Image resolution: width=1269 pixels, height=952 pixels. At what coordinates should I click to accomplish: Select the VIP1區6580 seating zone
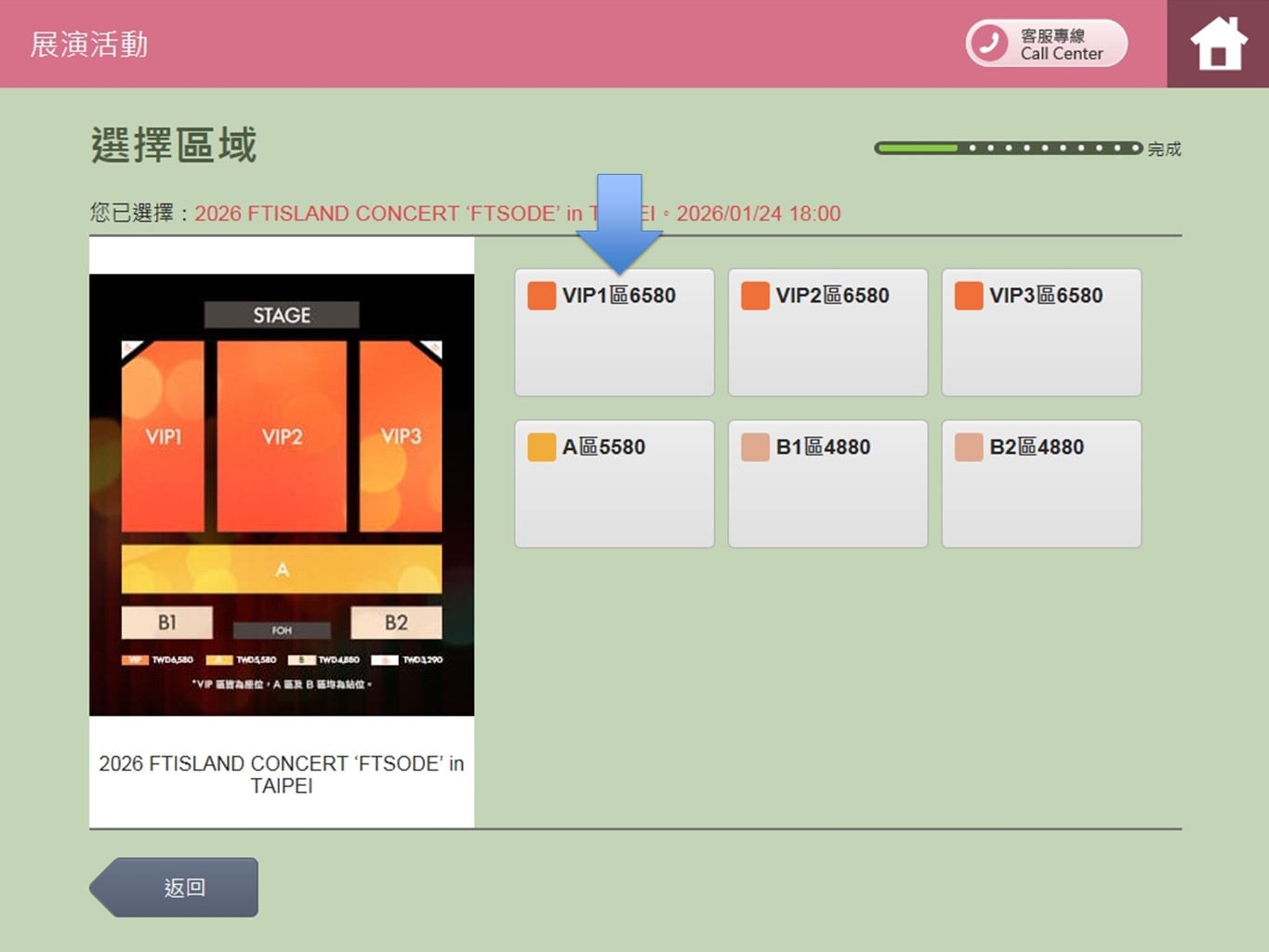click(614, 332)
